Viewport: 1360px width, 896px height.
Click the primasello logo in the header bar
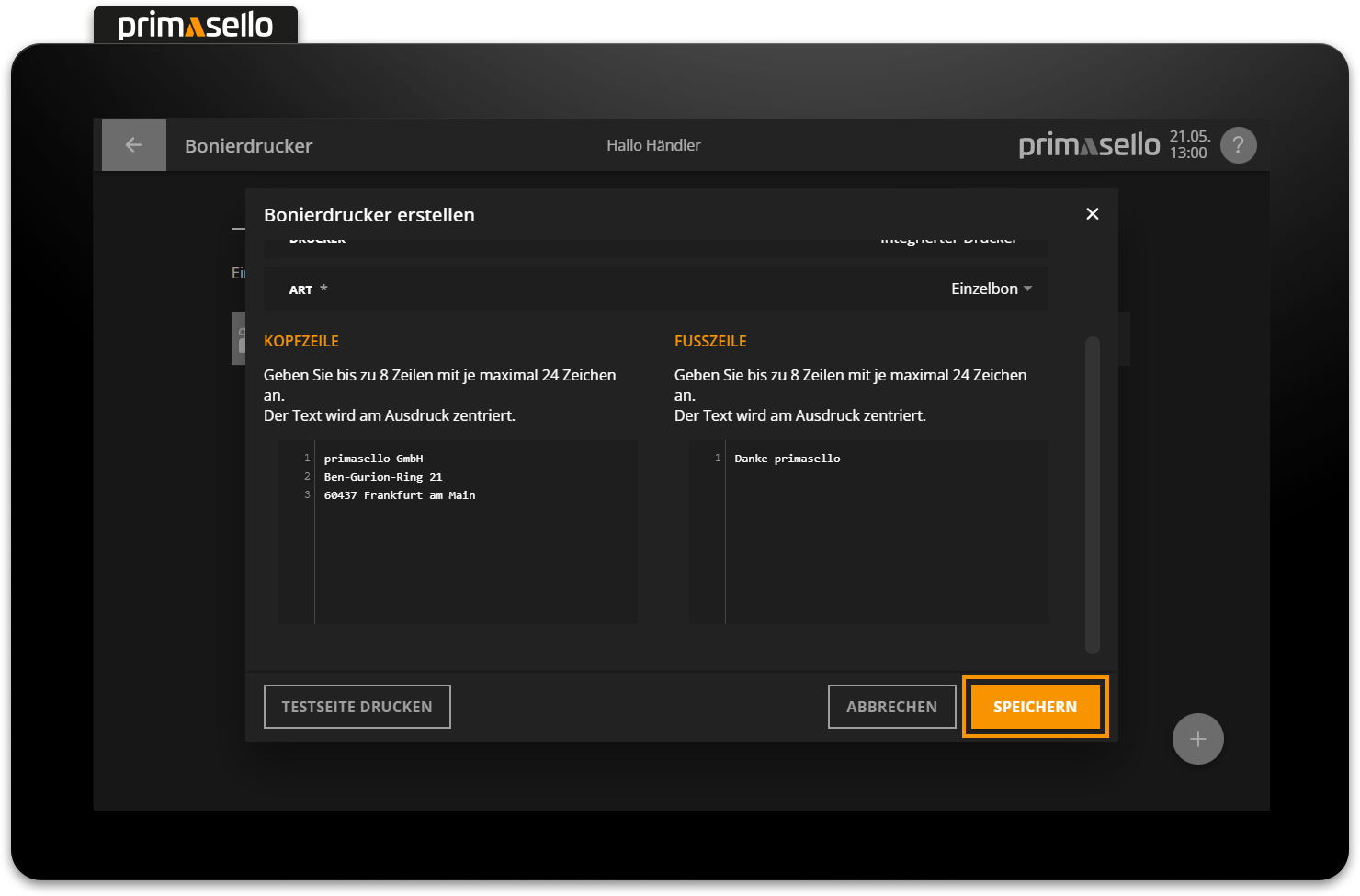[1089, 145]
